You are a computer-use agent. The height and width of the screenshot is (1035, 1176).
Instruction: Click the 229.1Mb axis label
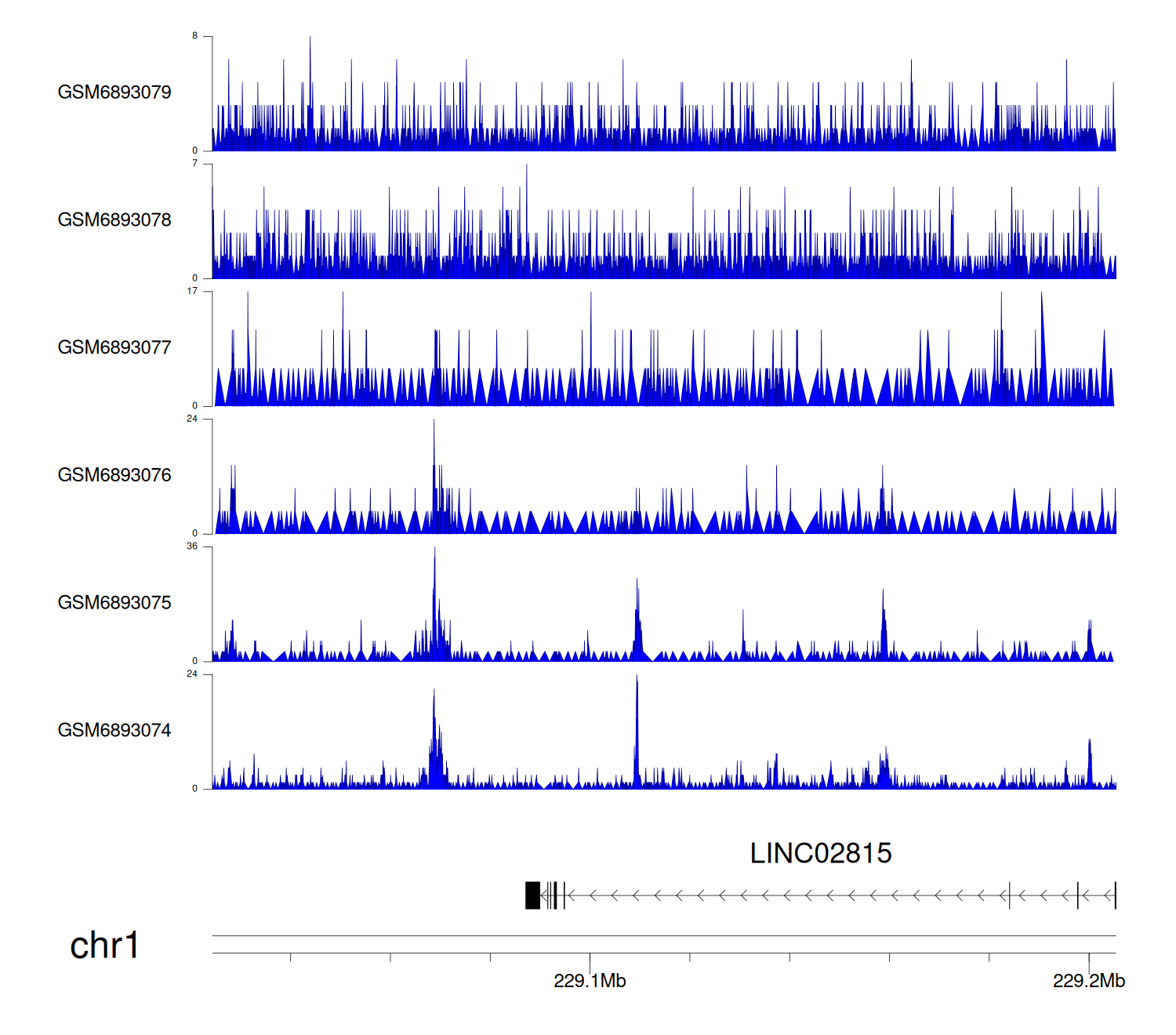[x=590, y=981]
